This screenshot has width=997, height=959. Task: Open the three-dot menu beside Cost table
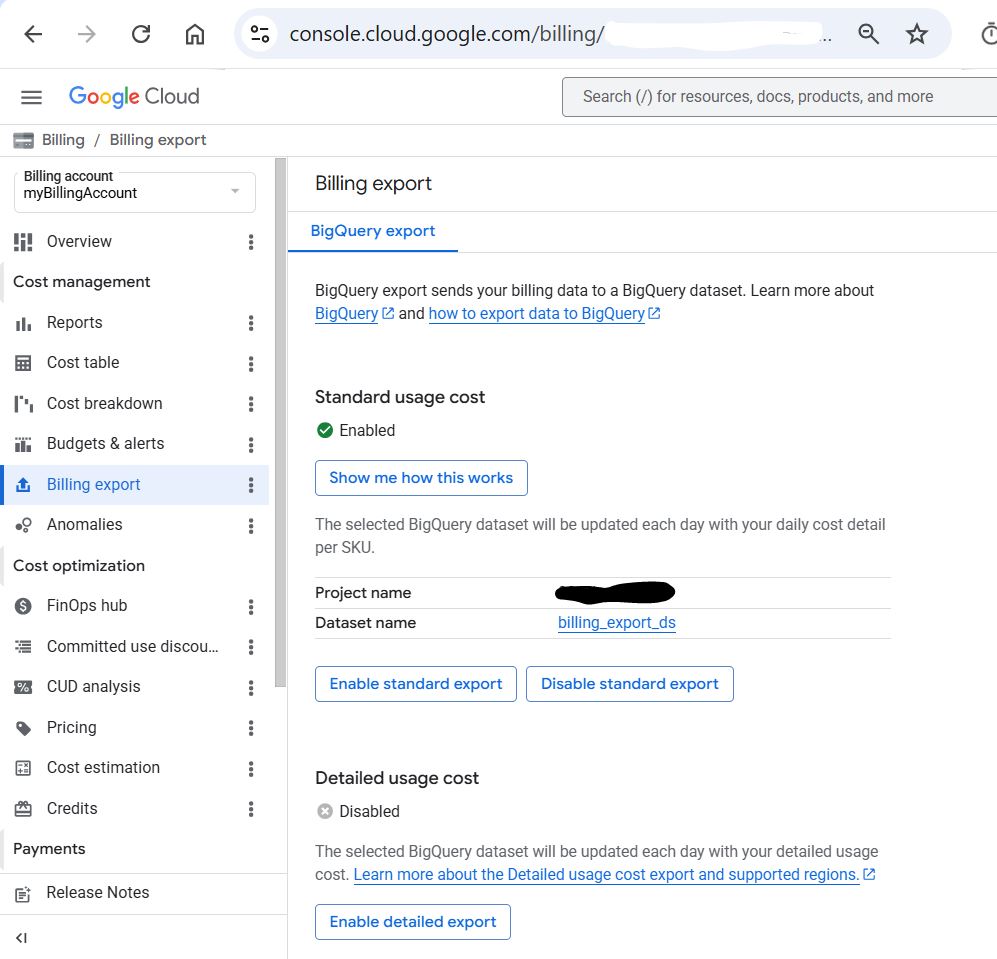[x=251, y=363]
